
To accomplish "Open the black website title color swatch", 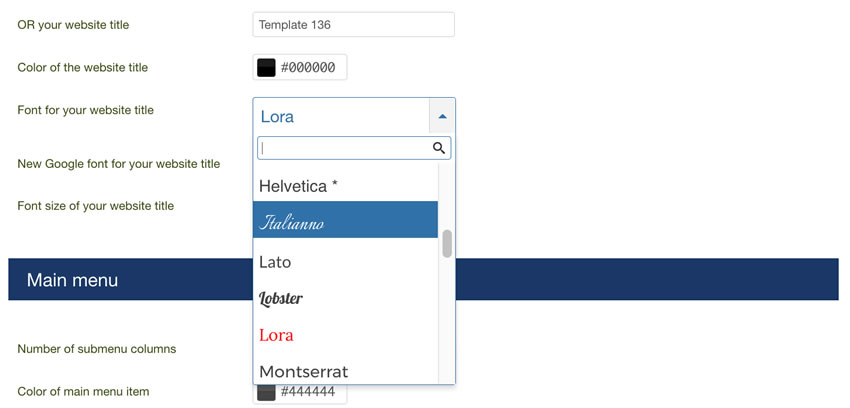I will click(266, 68).
